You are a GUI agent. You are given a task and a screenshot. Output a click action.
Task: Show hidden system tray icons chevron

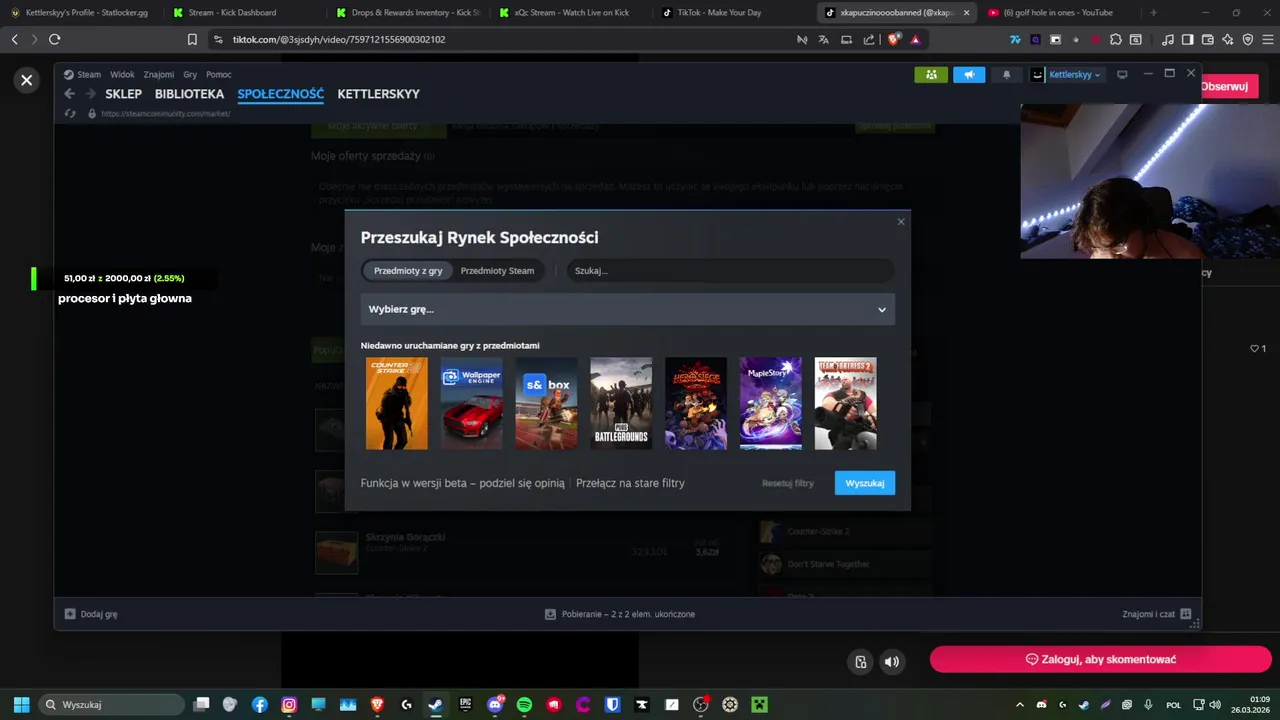click(1020, 704)
